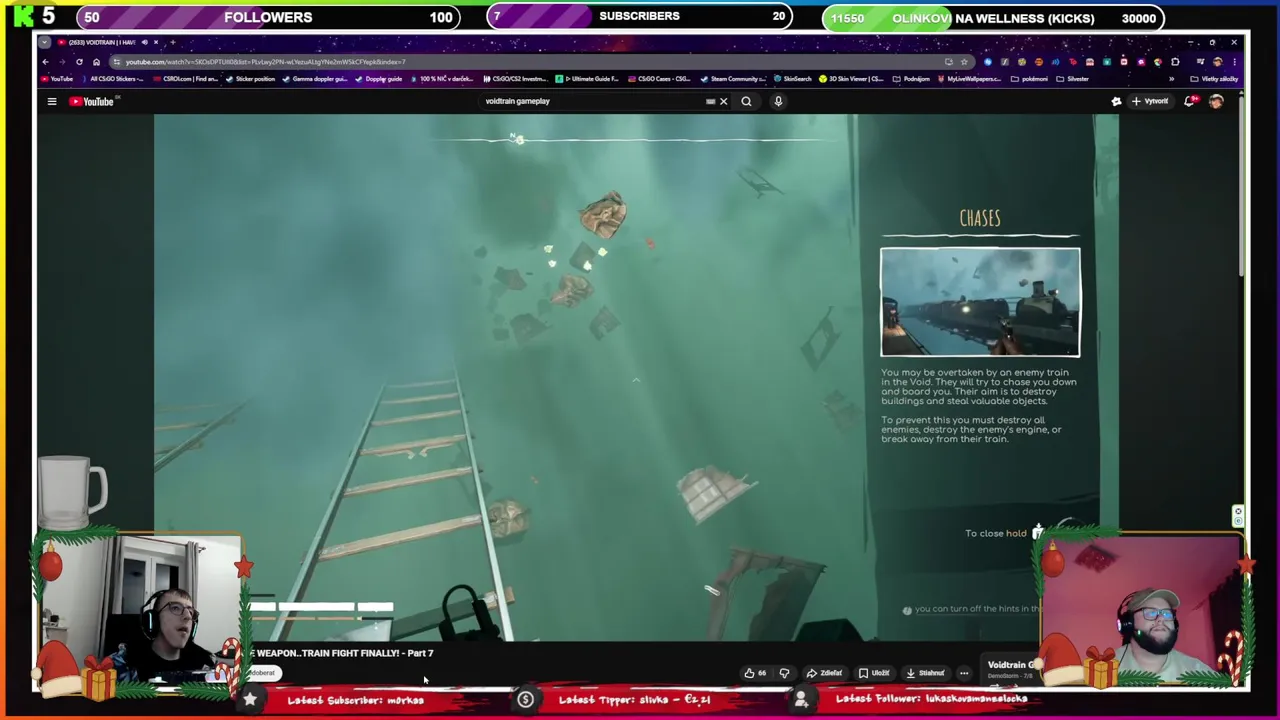Open 'Doppler guide' bookmark

pyautogui.click(x=378, y=79)
